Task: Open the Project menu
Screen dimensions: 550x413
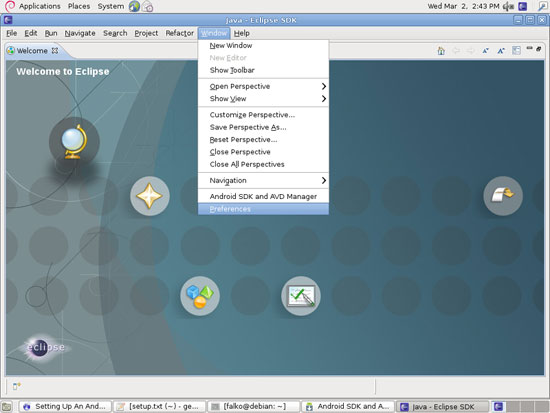Action: (x=146, y=33)
